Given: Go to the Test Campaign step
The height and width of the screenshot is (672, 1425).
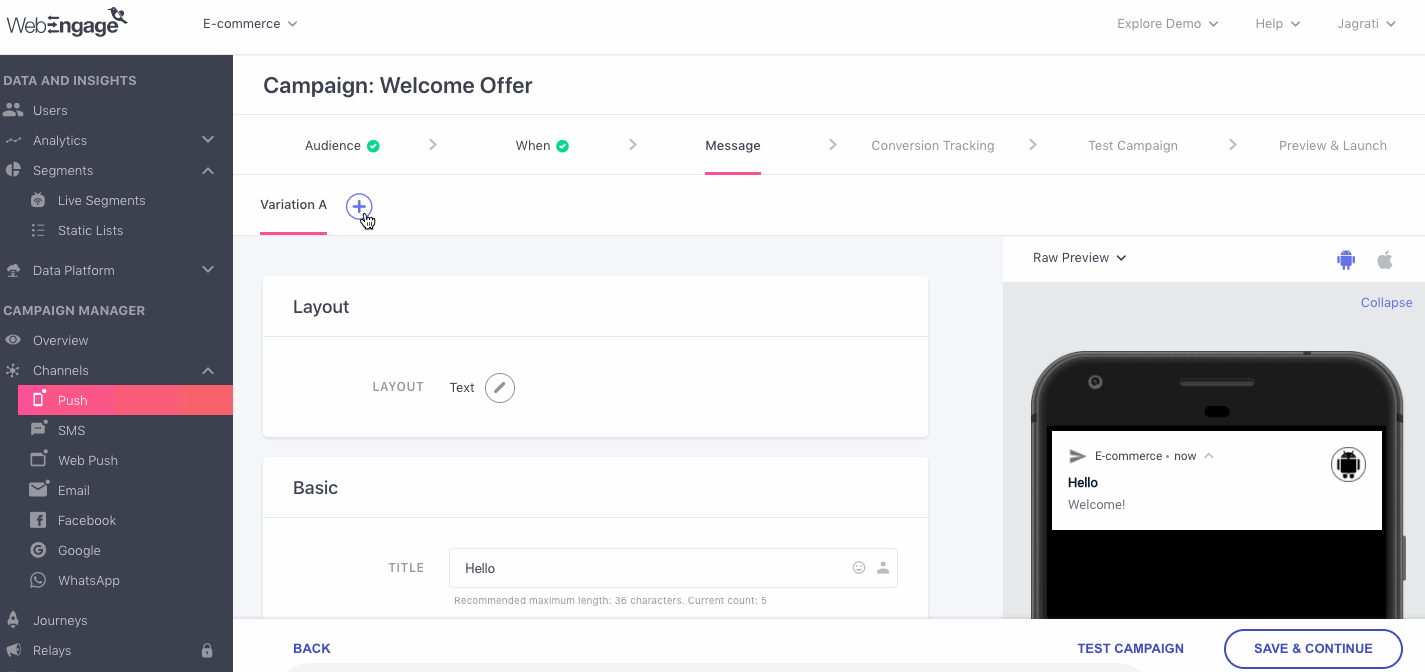Looking at the screenshot, I should pos(1133,145).
